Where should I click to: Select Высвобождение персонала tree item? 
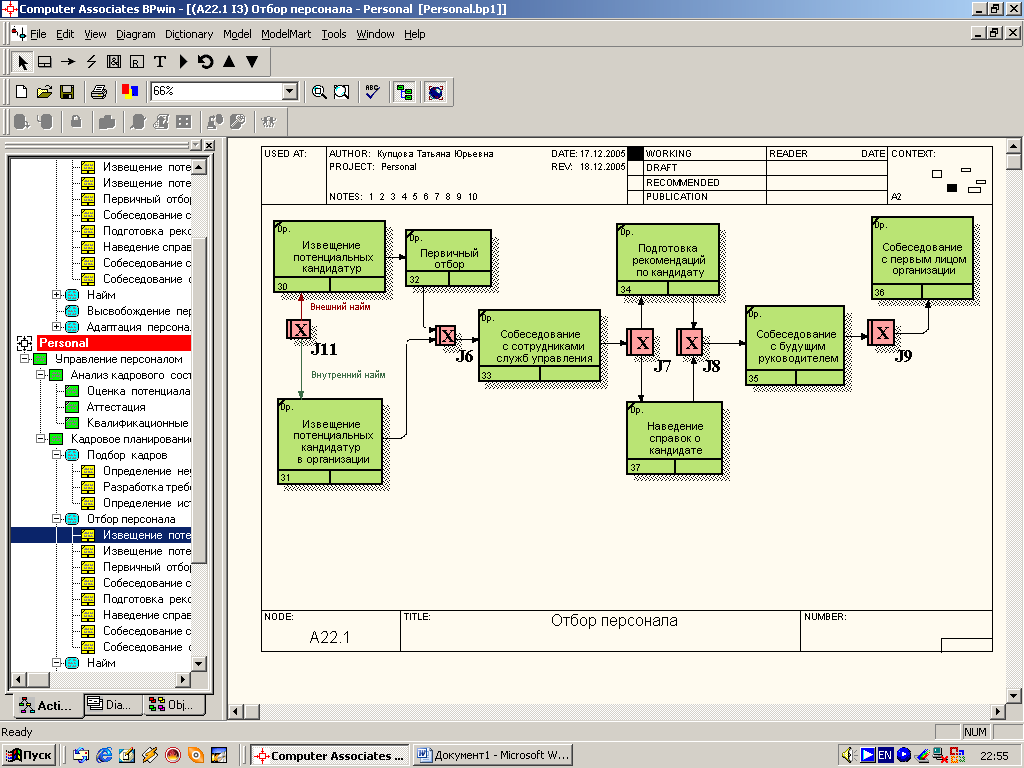pyautogui.click(x=138, y=311)
